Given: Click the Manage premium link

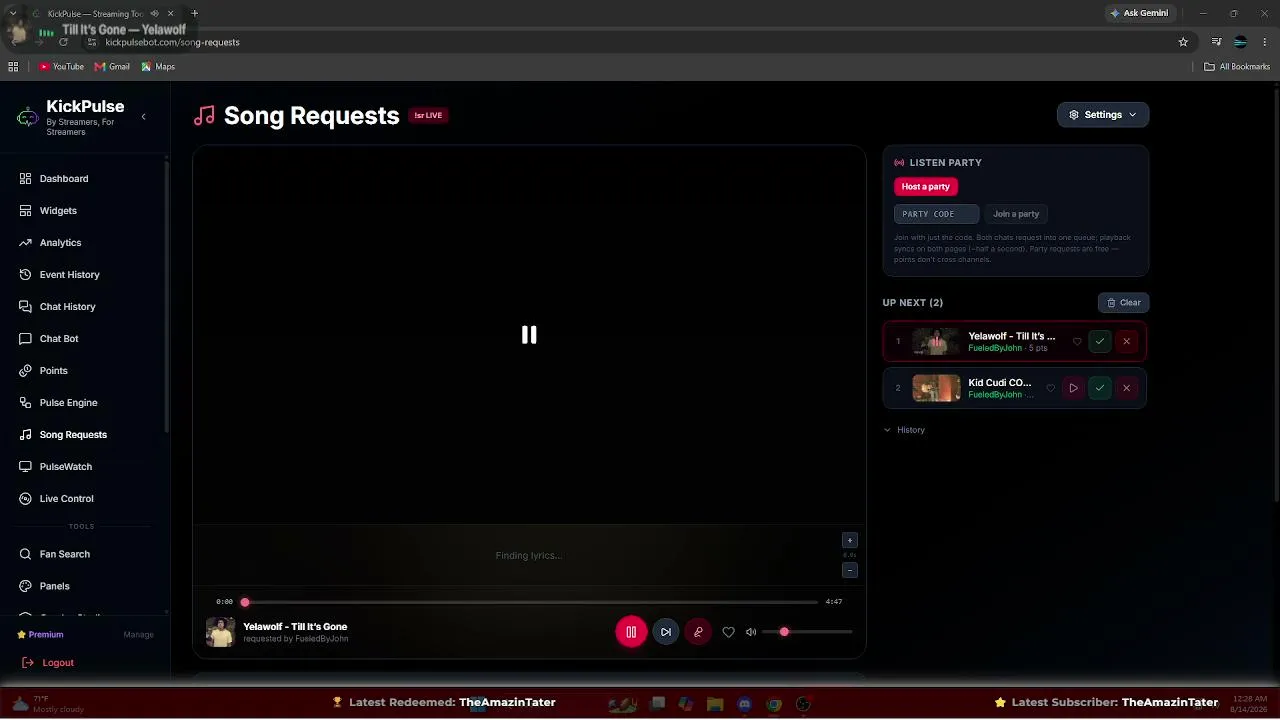Looking at the screenshot, I should [138, 635].
